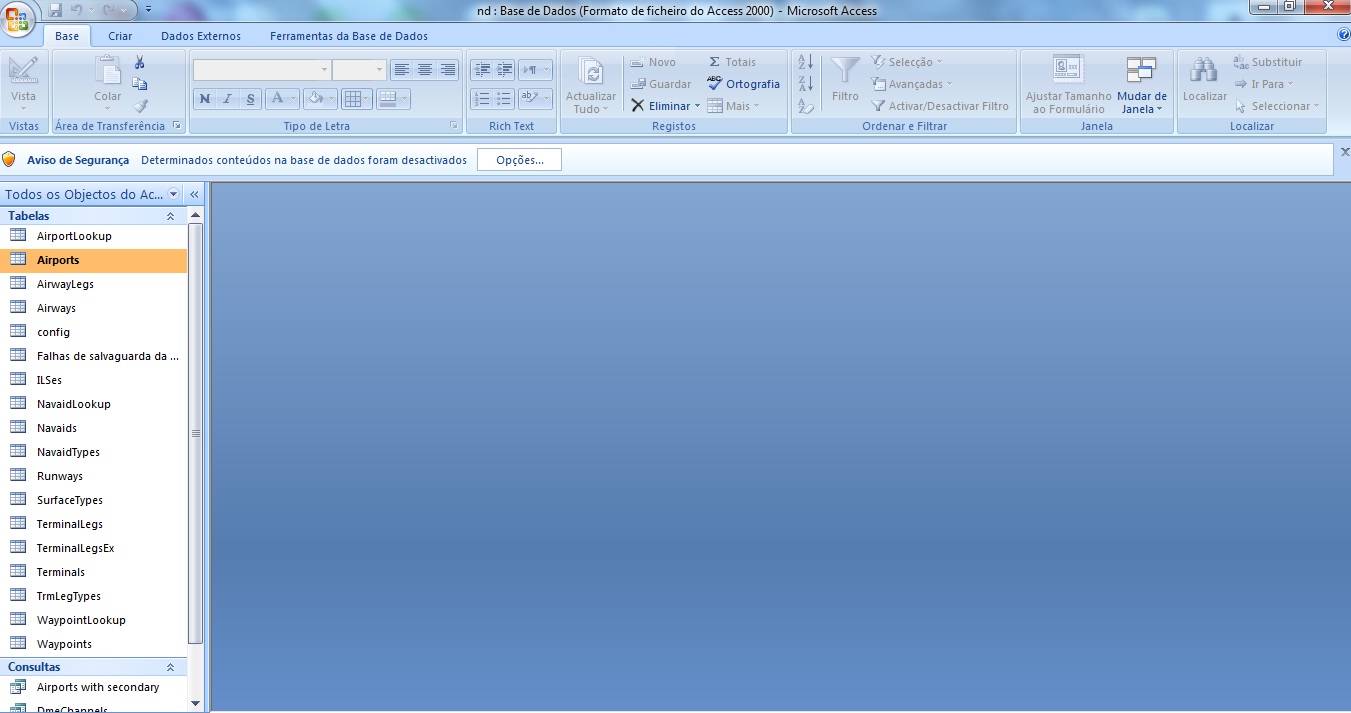Image resolution: width=1351 pixels, height=713 pixels.
Task: Click the Localizar binoculars icon
Action: 1203,72
